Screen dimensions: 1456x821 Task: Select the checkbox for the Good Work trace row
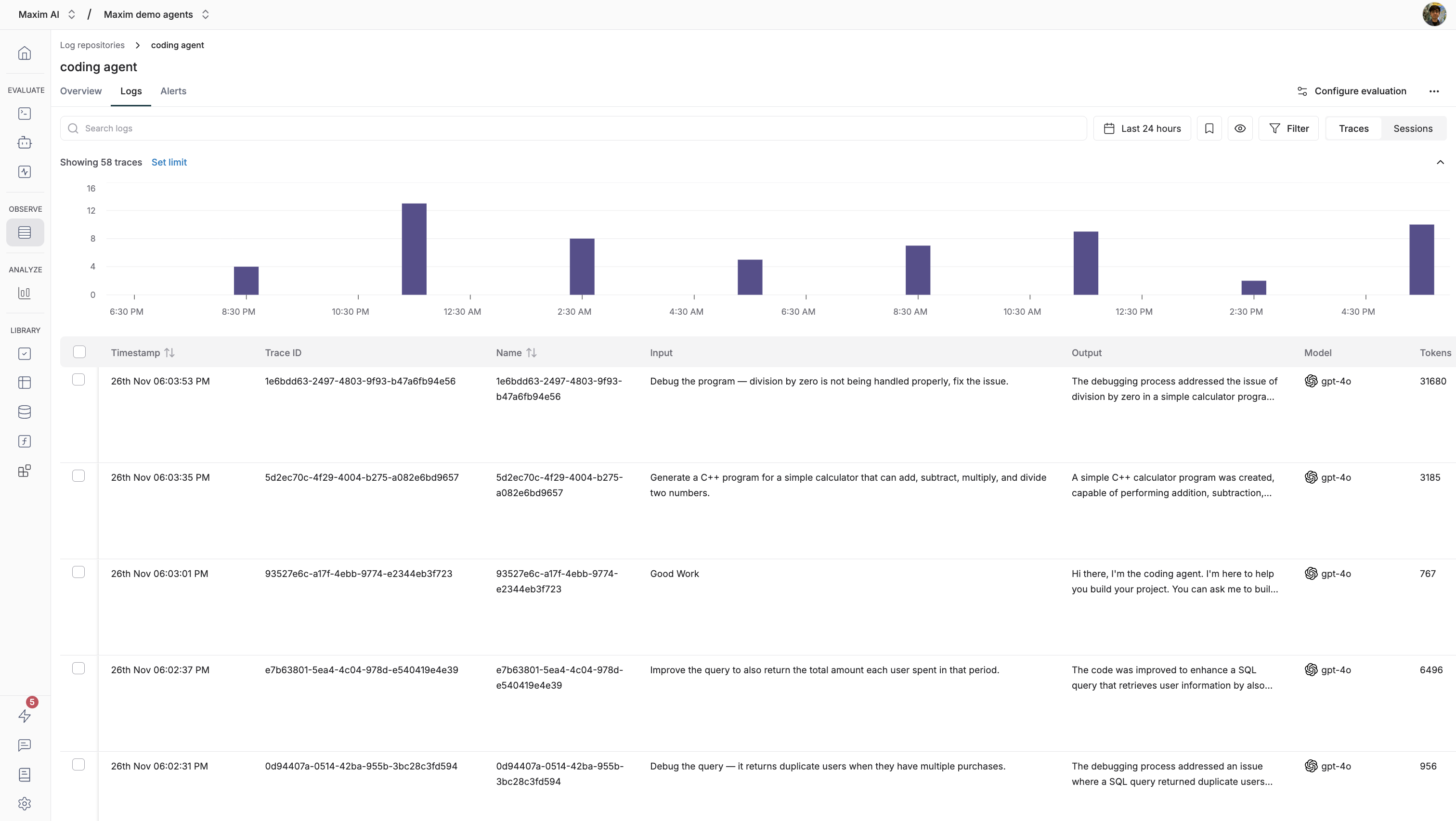click(78, 572)
